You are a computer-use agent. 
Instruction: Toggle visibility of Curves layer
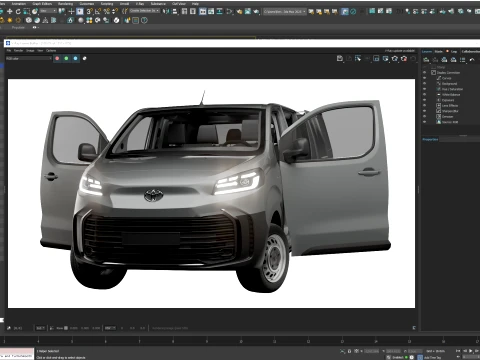tap(425, 78)
